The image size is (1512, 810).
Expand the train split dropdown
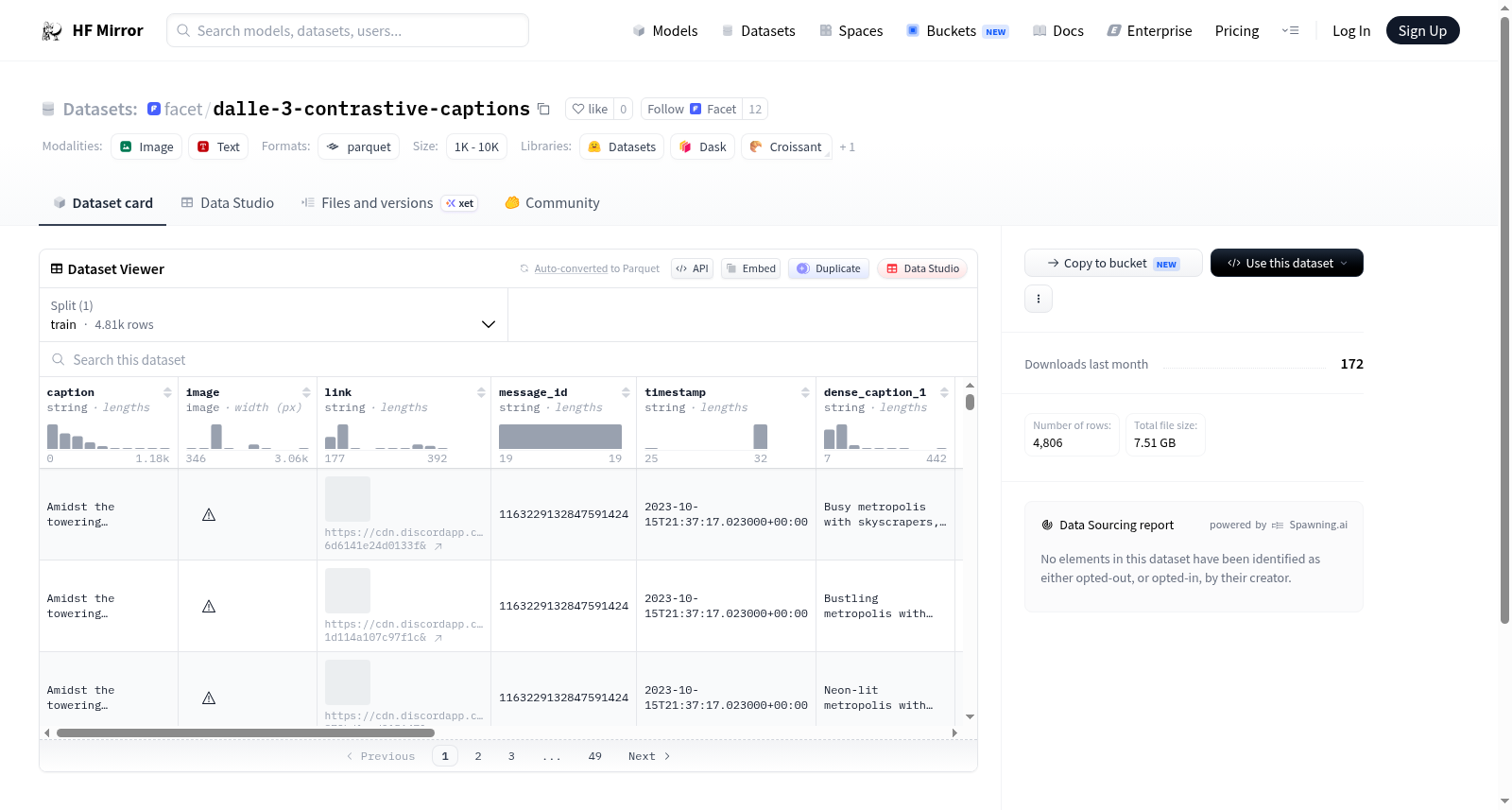click(273, 315)
